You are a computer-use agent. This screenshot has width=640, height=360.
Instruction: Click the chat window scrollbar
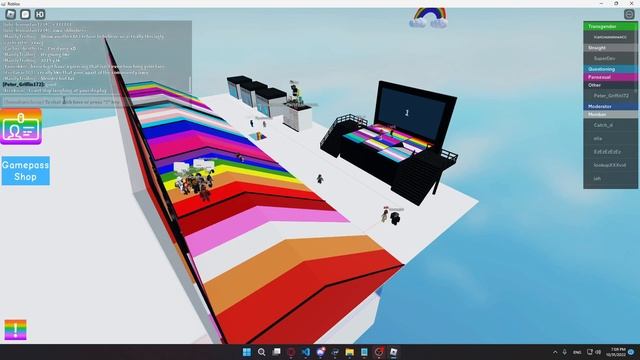(189, 84)
